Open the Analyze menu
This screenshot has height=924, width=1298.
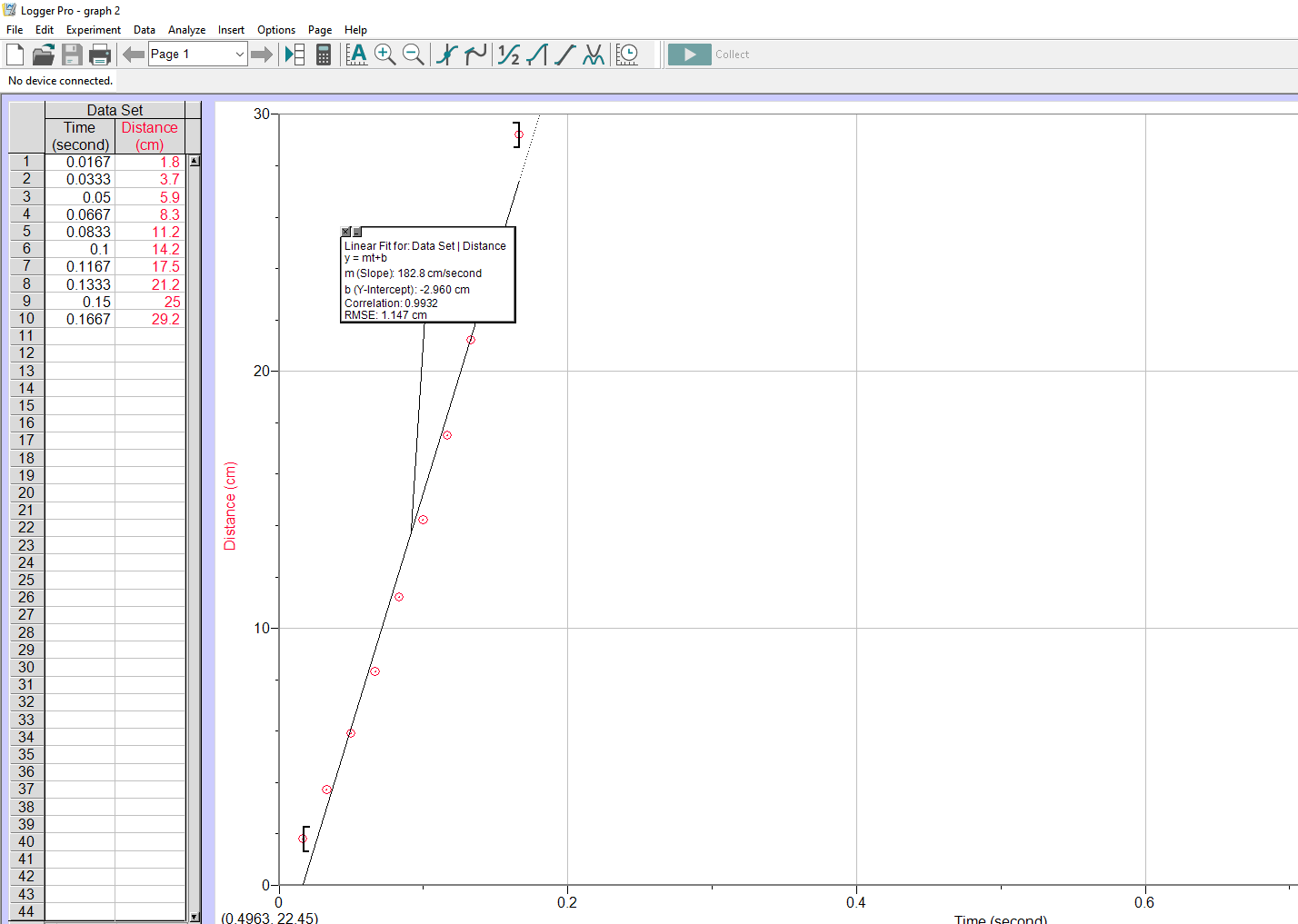tap(186, 30)
